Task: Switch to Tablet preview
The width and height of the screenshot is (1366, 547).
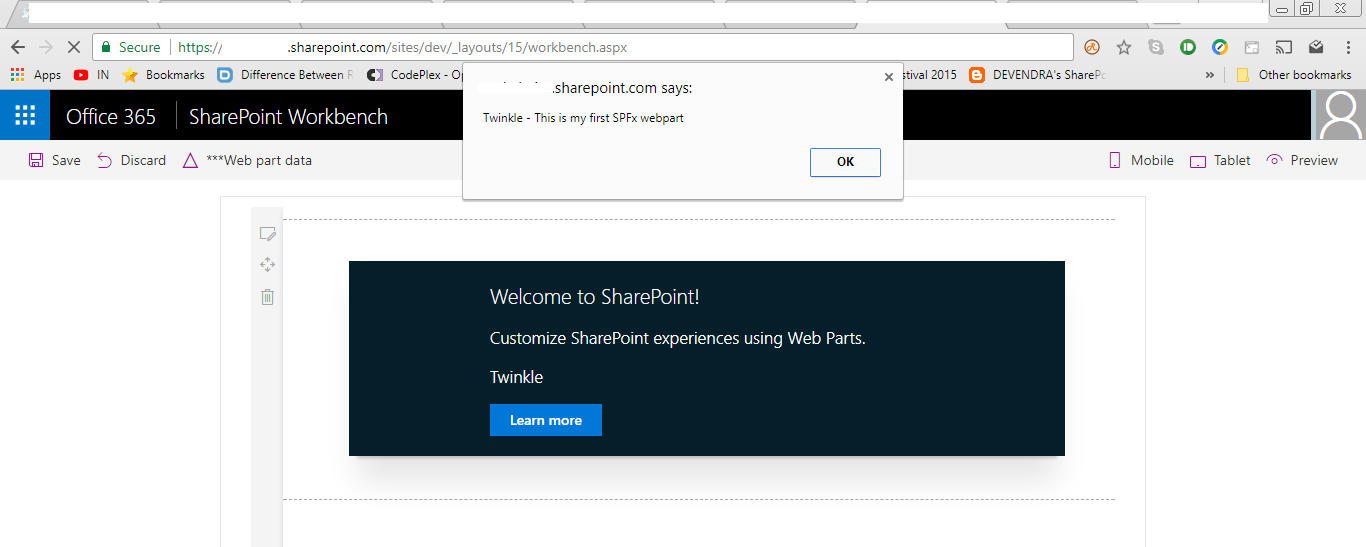Action: (x=1220, y=160)
